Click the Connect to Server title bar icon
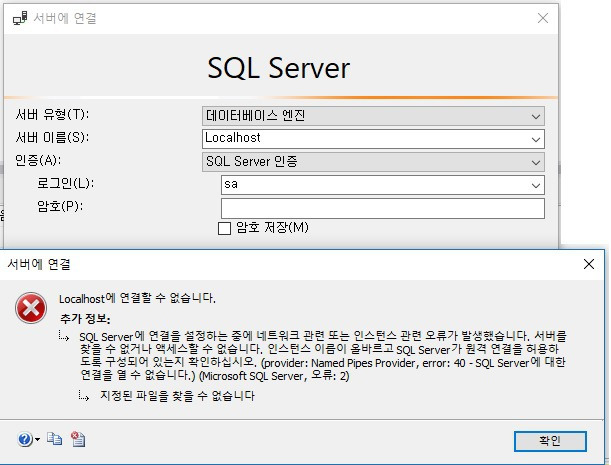This screenshot has width=611, height=465. click(x=20, y=18)
